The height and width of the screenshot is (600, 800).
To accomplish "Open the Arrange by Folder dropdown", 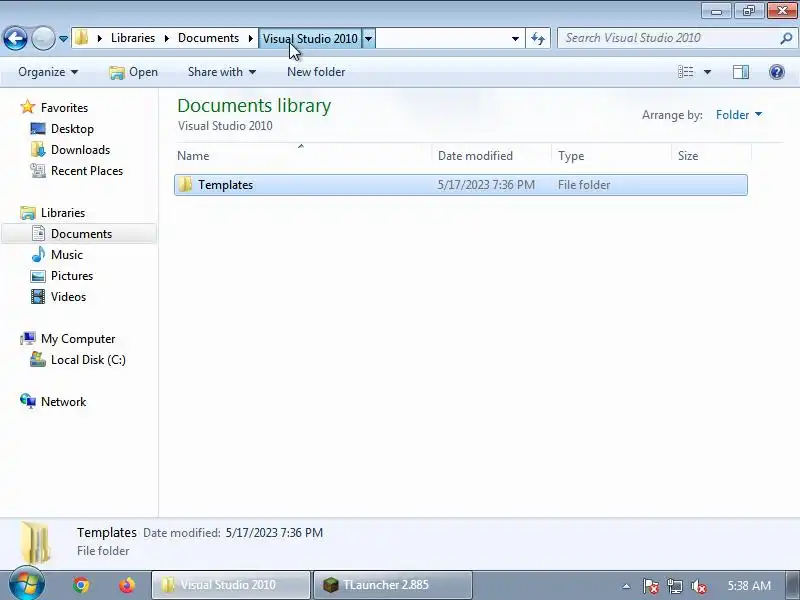I will [739, 115].
